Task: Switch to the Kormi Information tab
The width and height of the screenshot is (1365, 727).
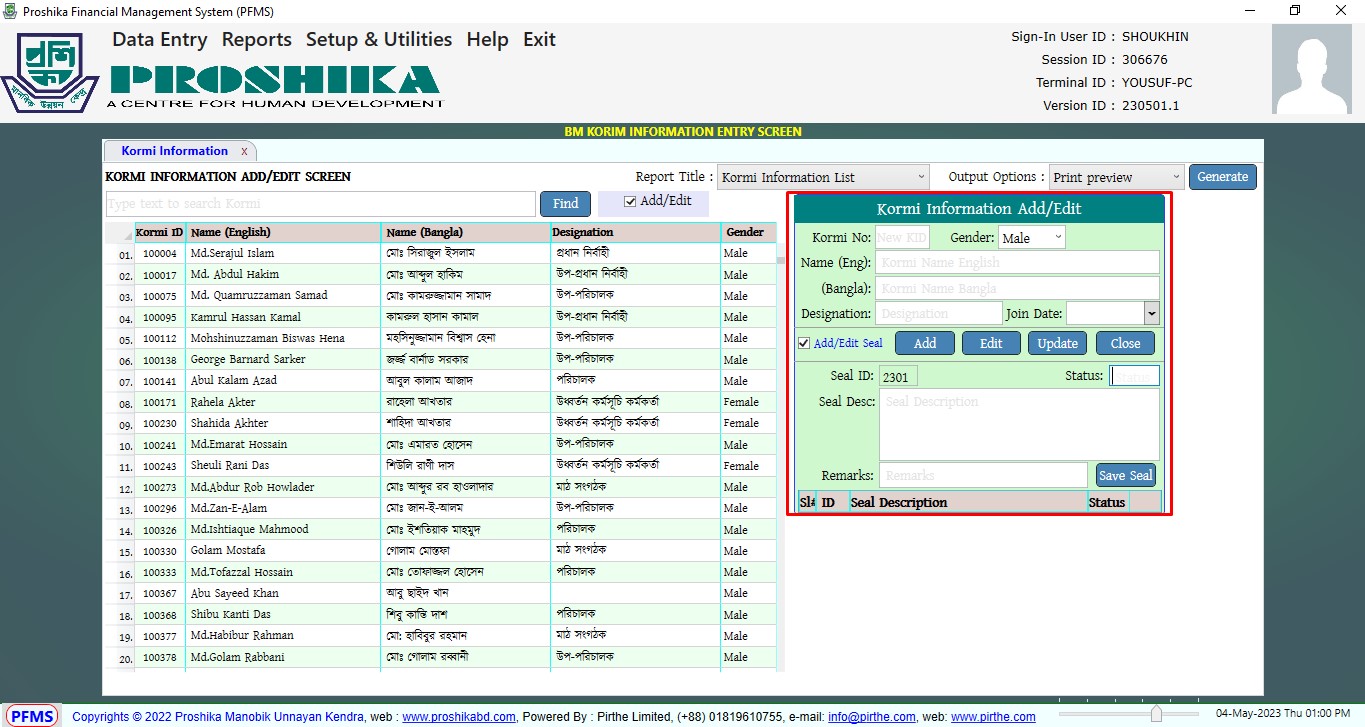Action: point(174,151)
